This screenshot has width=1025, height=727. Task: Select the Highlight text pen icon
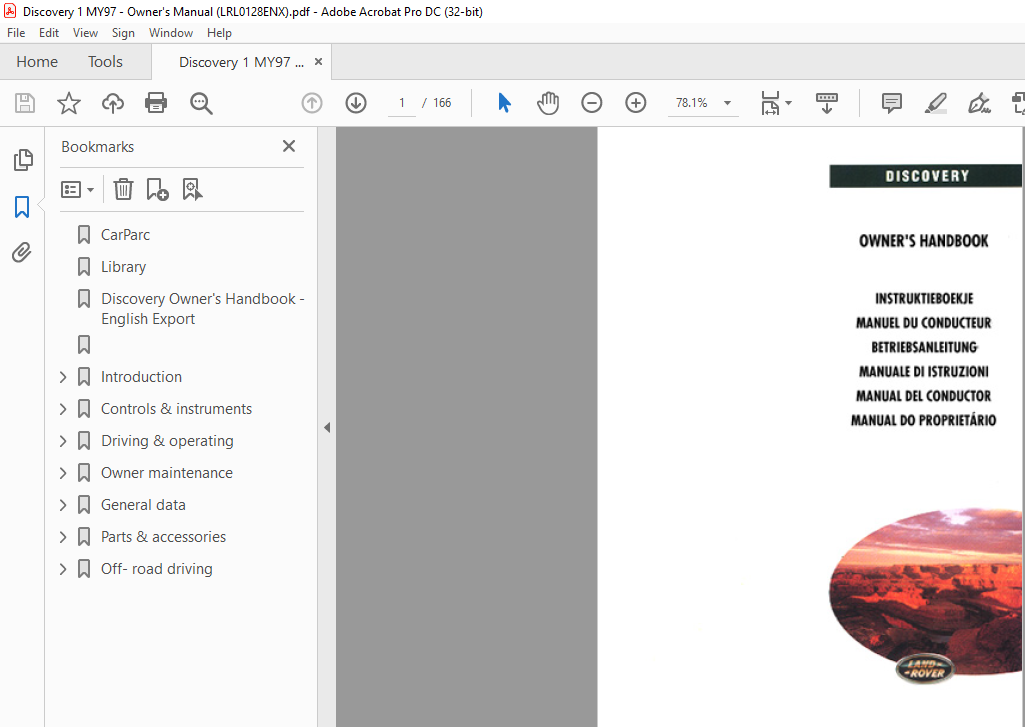click(935, 103)
